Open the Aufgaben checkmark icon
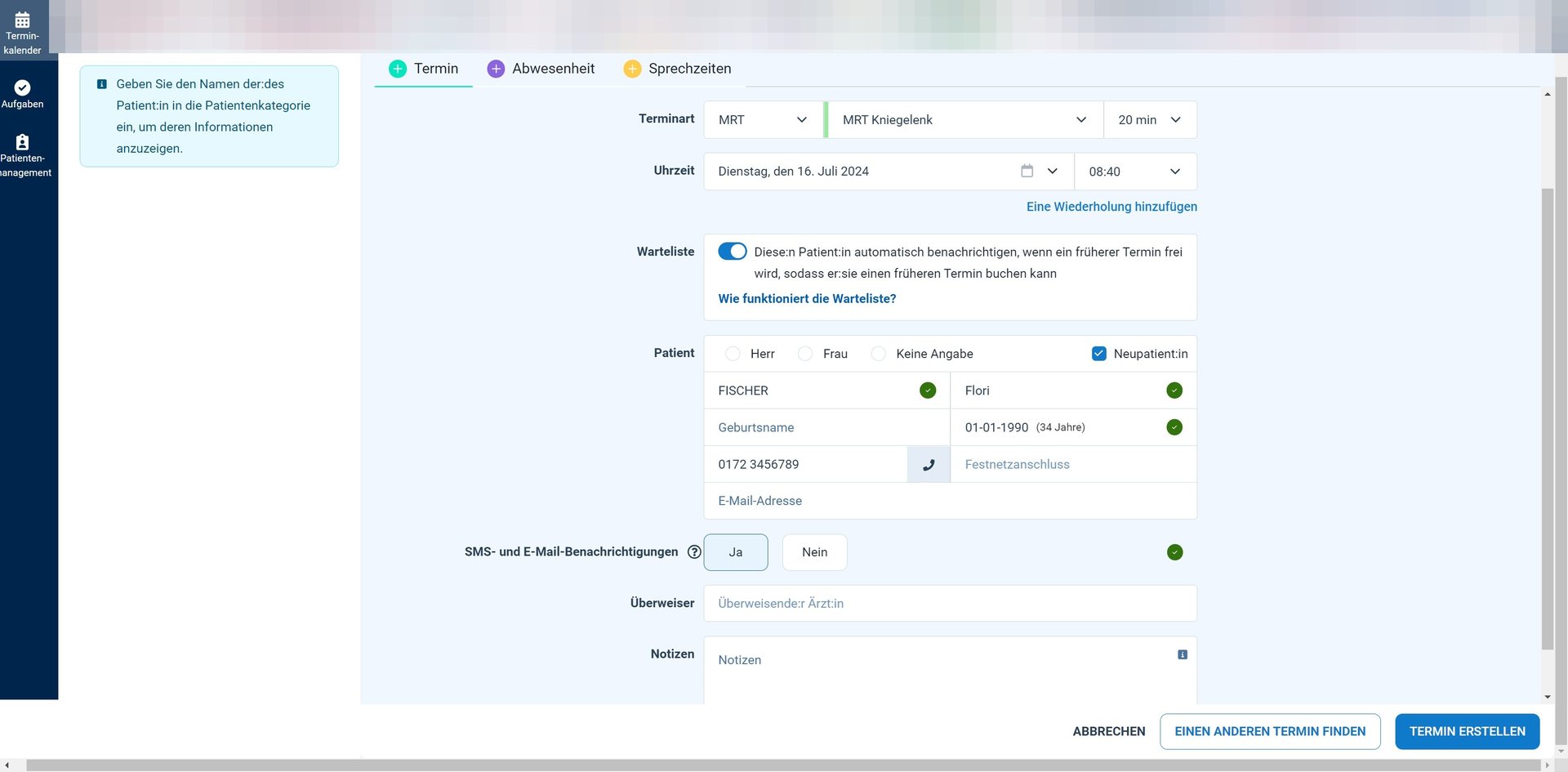Screen dimensions: 1568x772 [22, 87]
